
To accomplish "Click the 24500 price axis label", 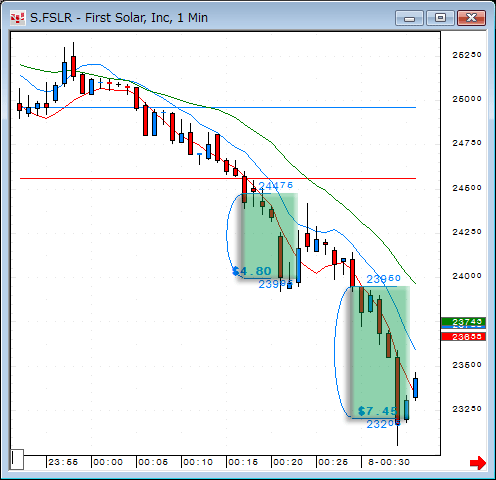I will pyautogui.click(x=467, y=188).
